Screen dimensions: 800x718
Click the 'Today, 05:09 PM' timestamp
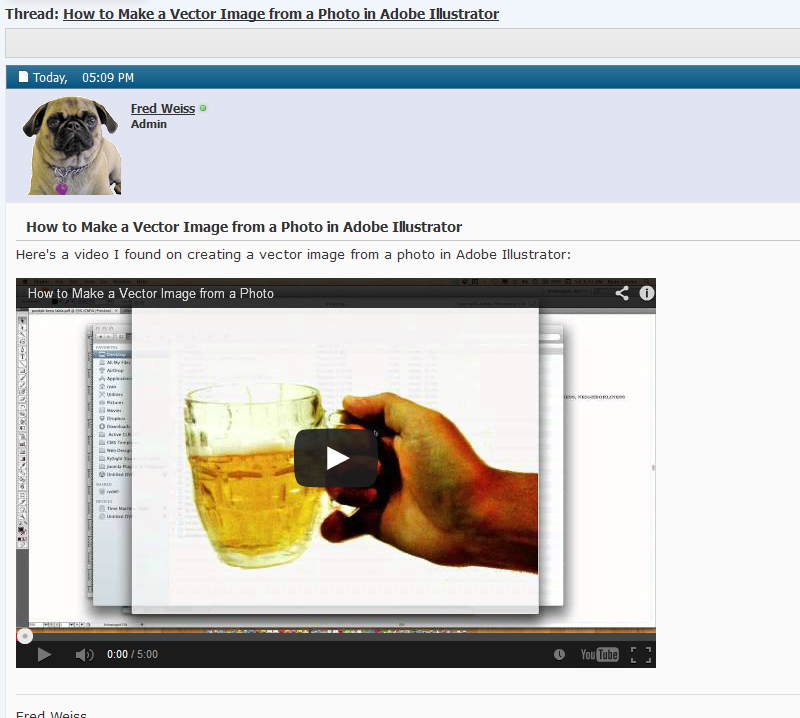coord(83,78)
